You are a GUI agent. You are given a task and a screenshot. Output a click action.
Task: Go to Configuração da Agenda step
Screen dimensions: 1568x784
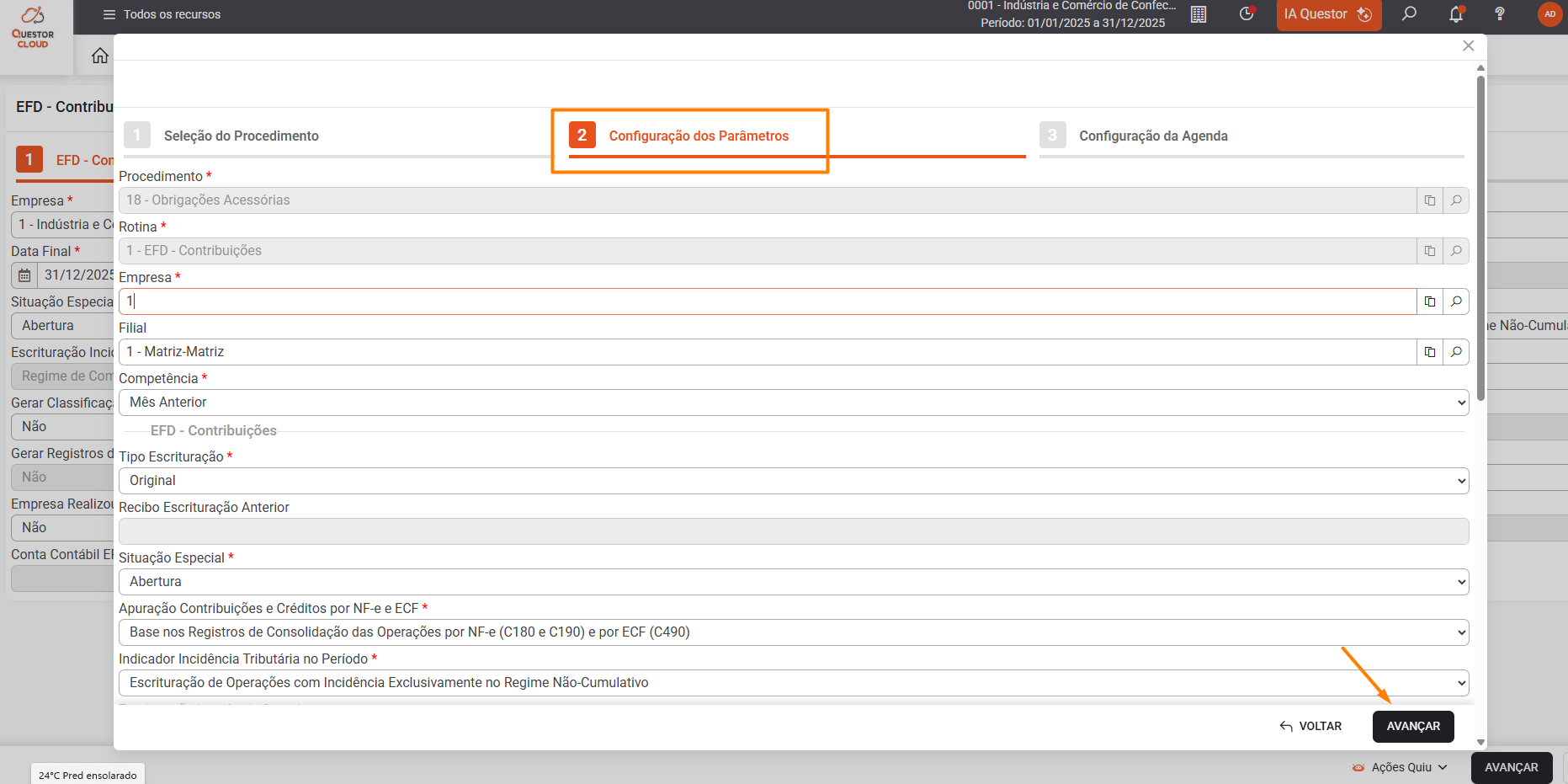(x=1152, y=136)
